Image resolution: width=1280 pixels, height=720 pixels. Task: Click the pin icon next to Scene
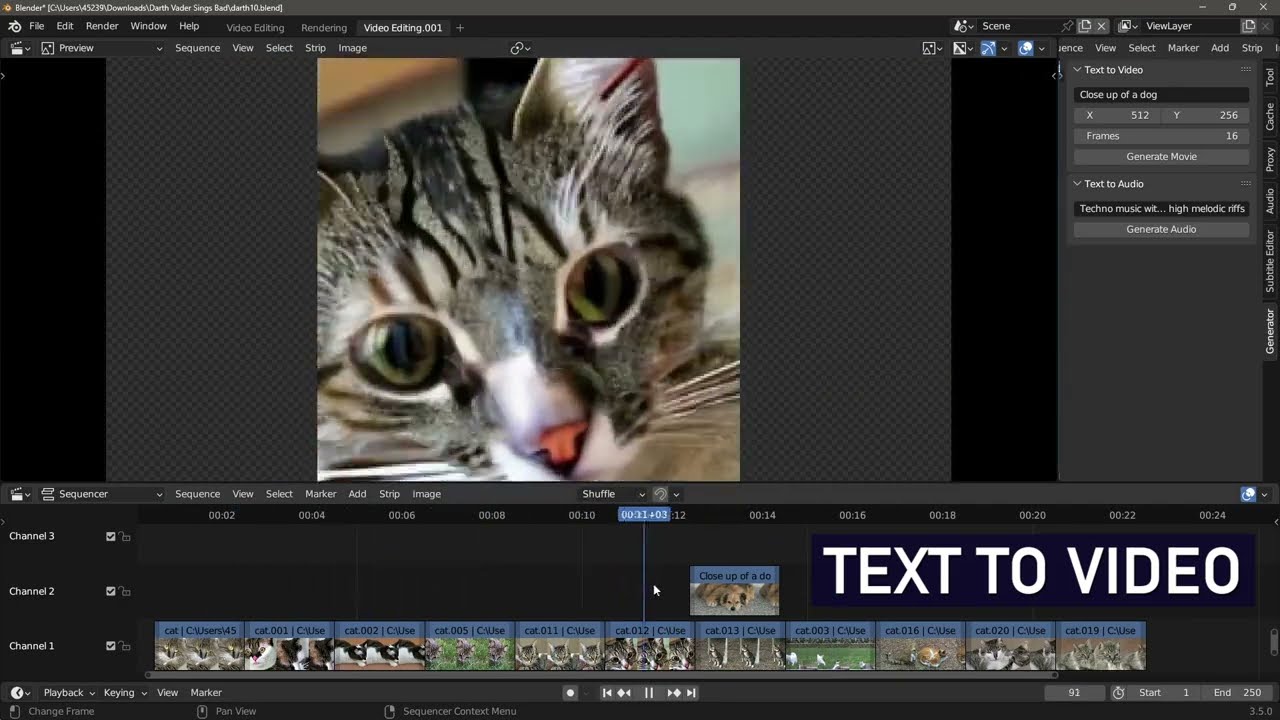(x=1069, y=25)
